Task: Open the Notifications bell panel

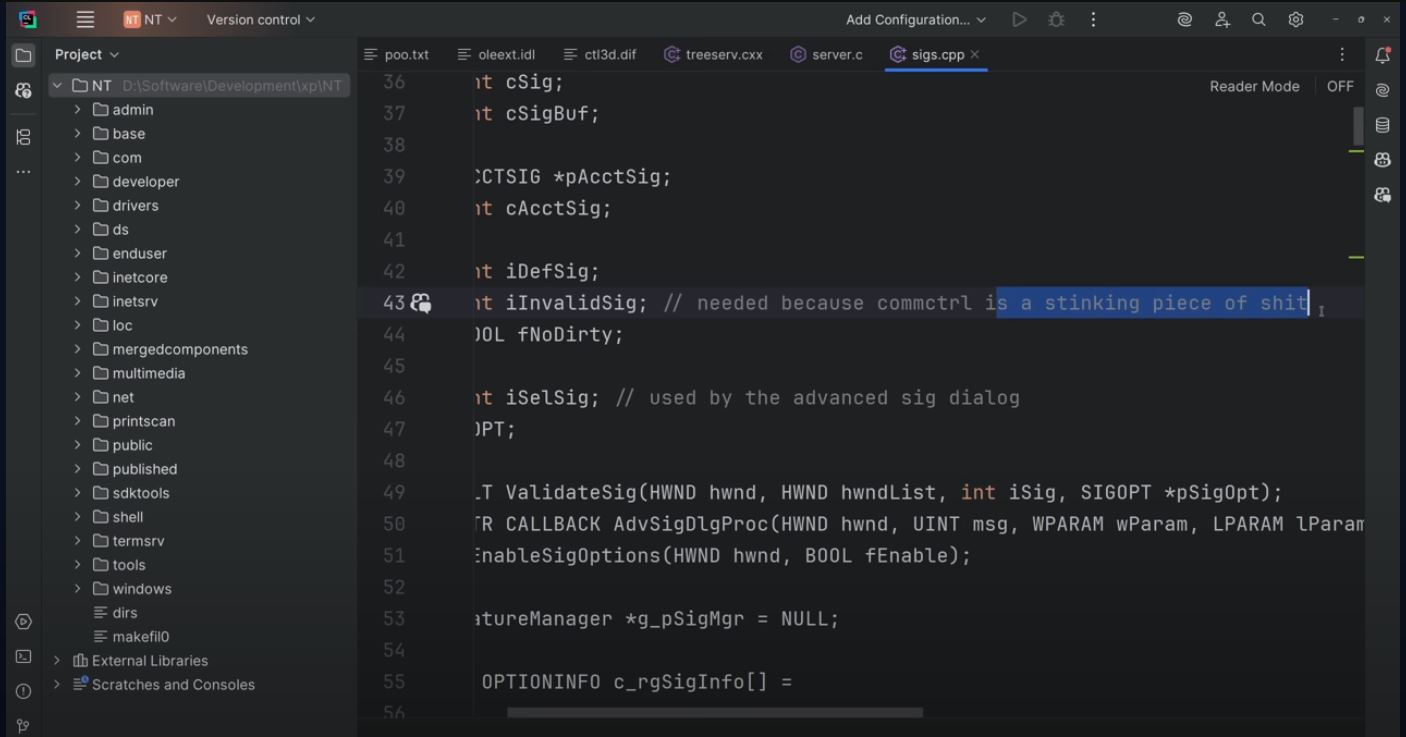Action: 1383,55
